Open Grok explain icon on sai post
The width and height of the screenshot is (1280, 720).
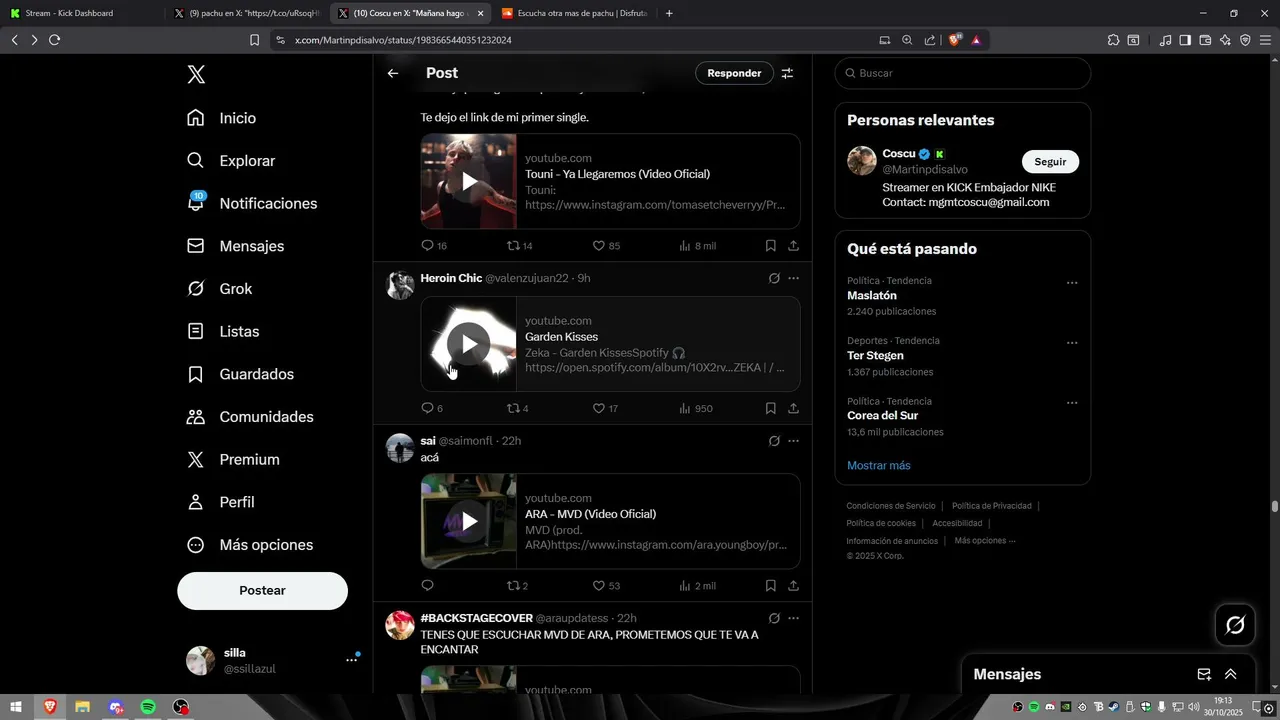coord(774,441)
